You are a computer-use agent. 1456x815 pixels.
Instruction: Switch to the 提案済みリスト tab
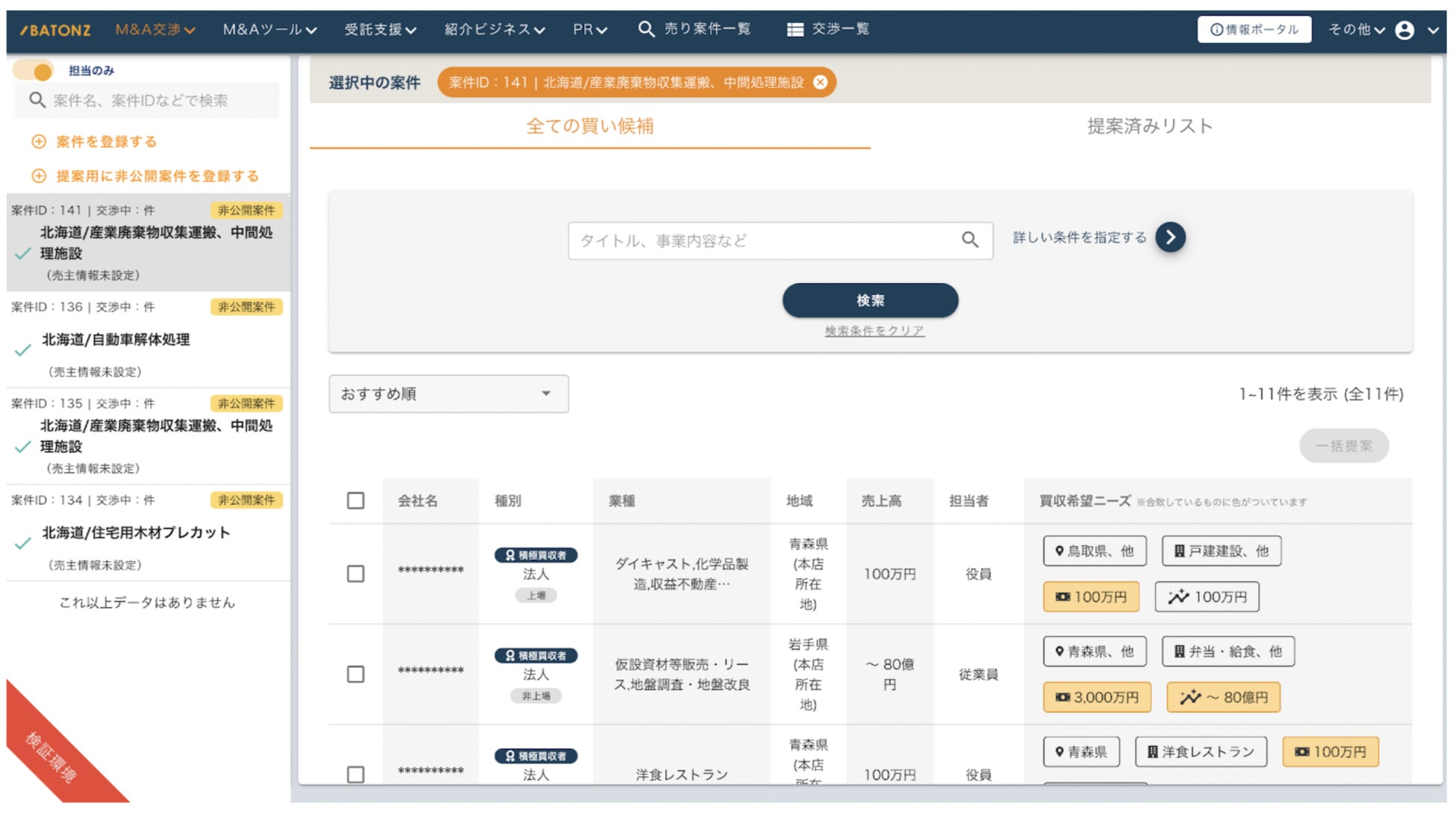pos(1149,126)
